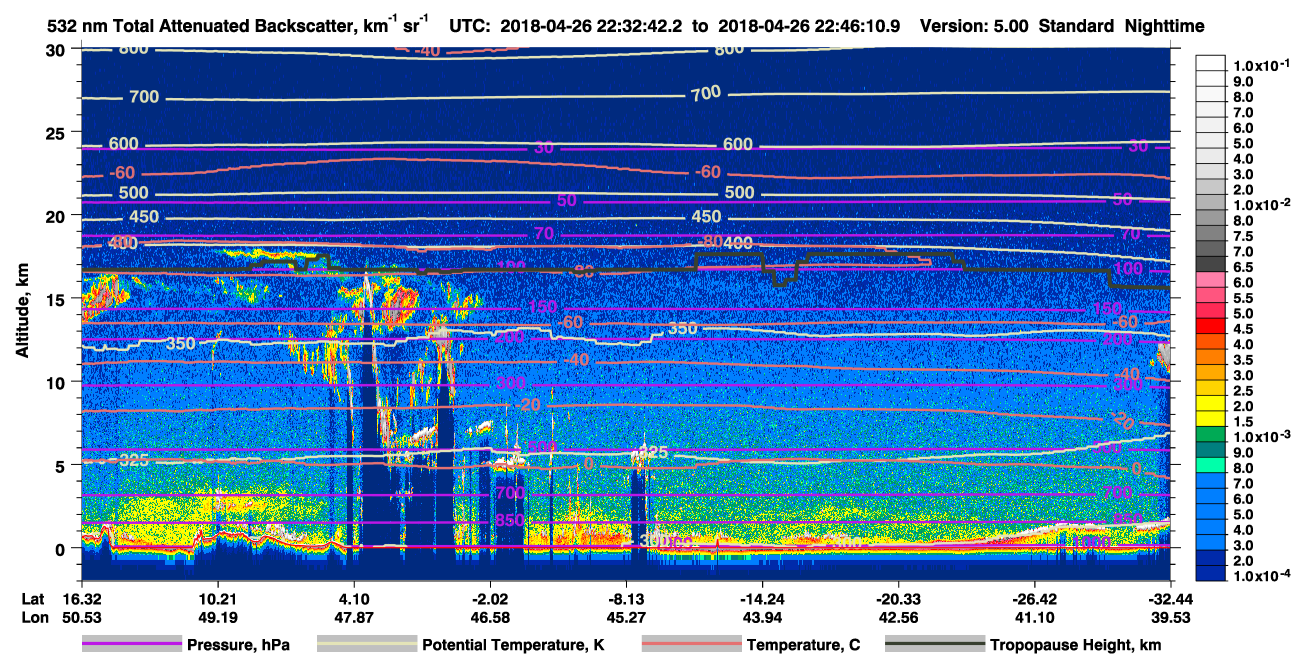Click the latitude value '16.32'

coord(81,599)
